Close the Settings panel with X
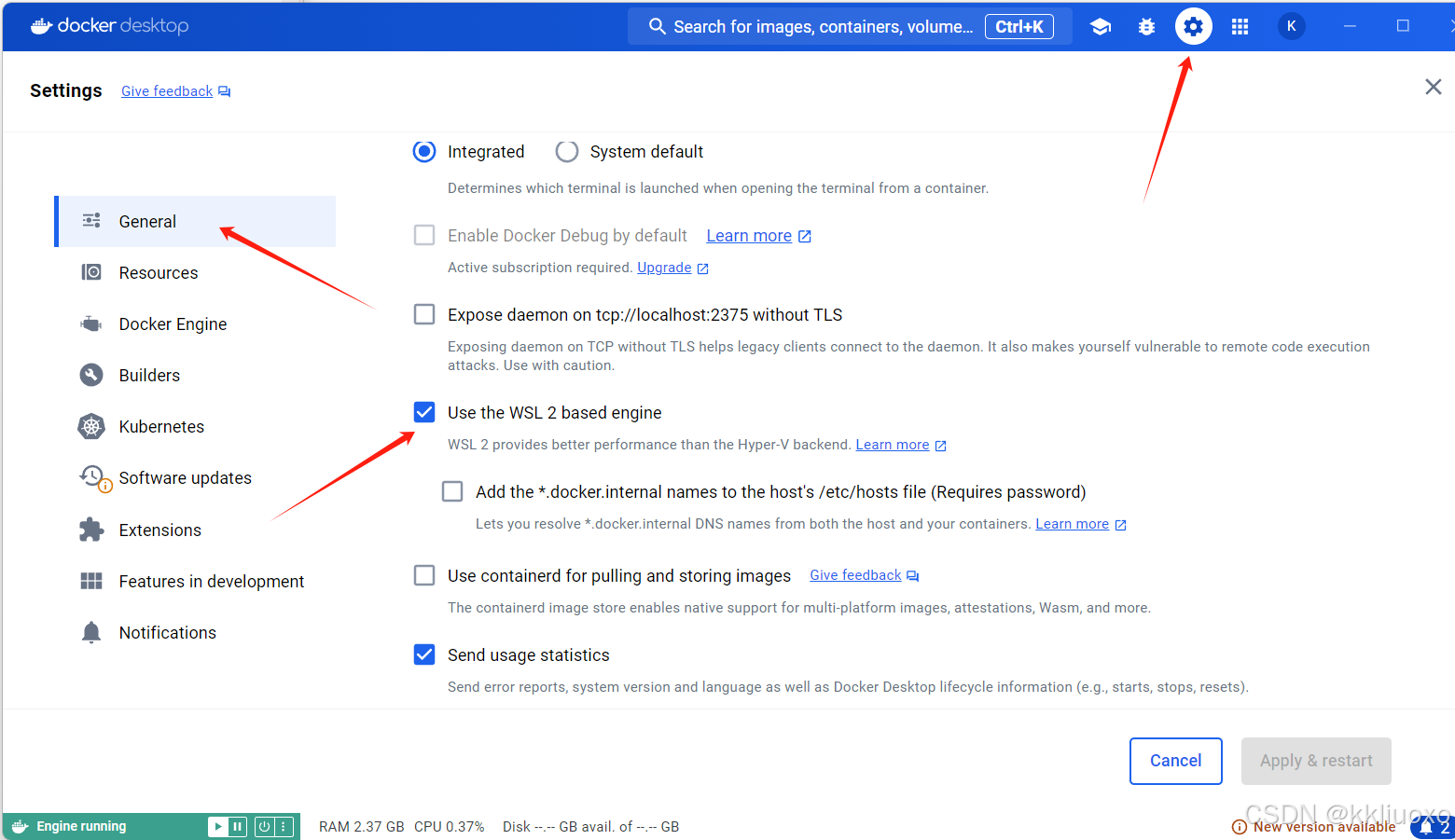The width and height of the screenshot is (1455, 840). 1434,87
